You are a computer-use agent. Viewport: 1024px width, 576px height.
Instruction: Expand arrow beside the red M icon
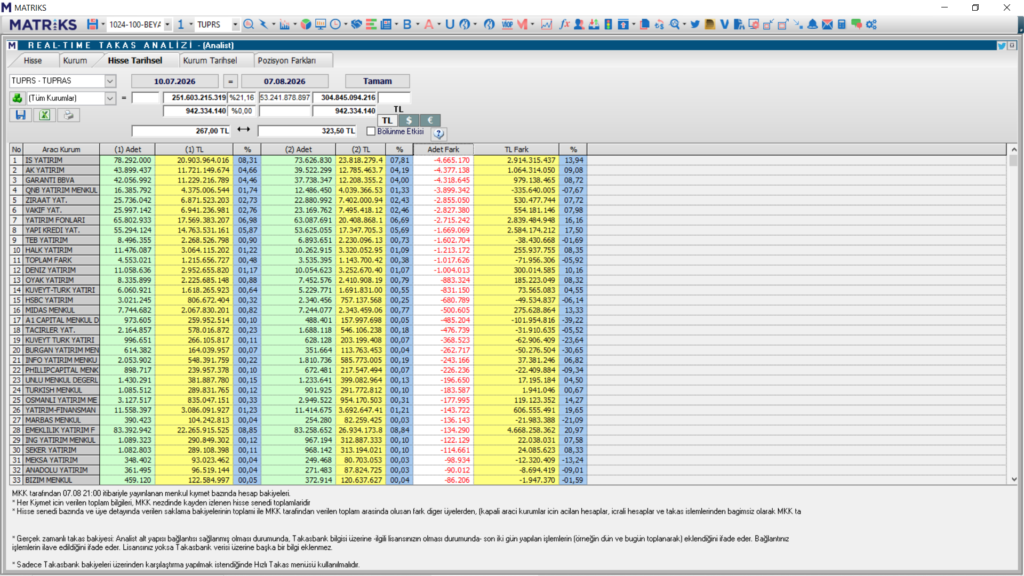[532, 24]
